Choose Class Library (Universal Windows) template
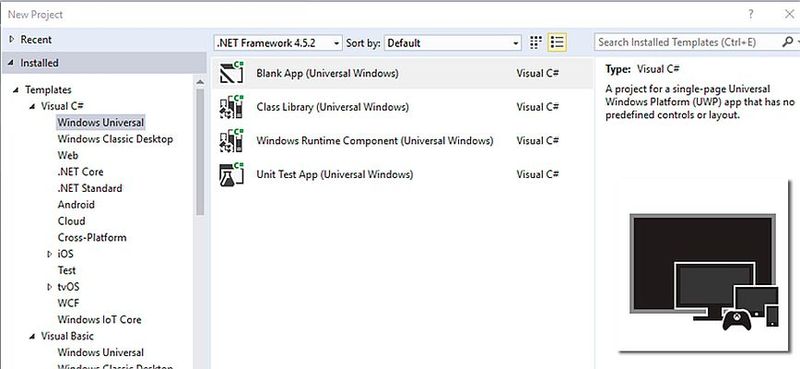 403,107
